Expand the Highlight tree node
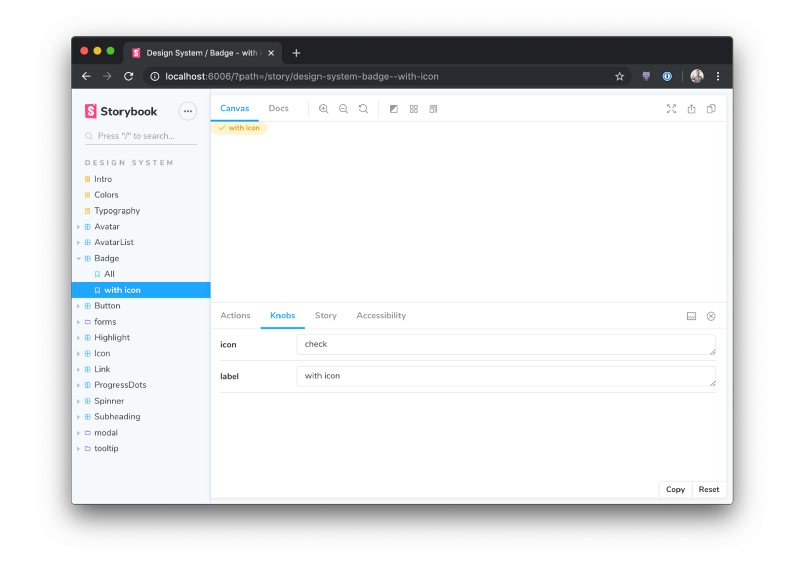 [79, 338]
